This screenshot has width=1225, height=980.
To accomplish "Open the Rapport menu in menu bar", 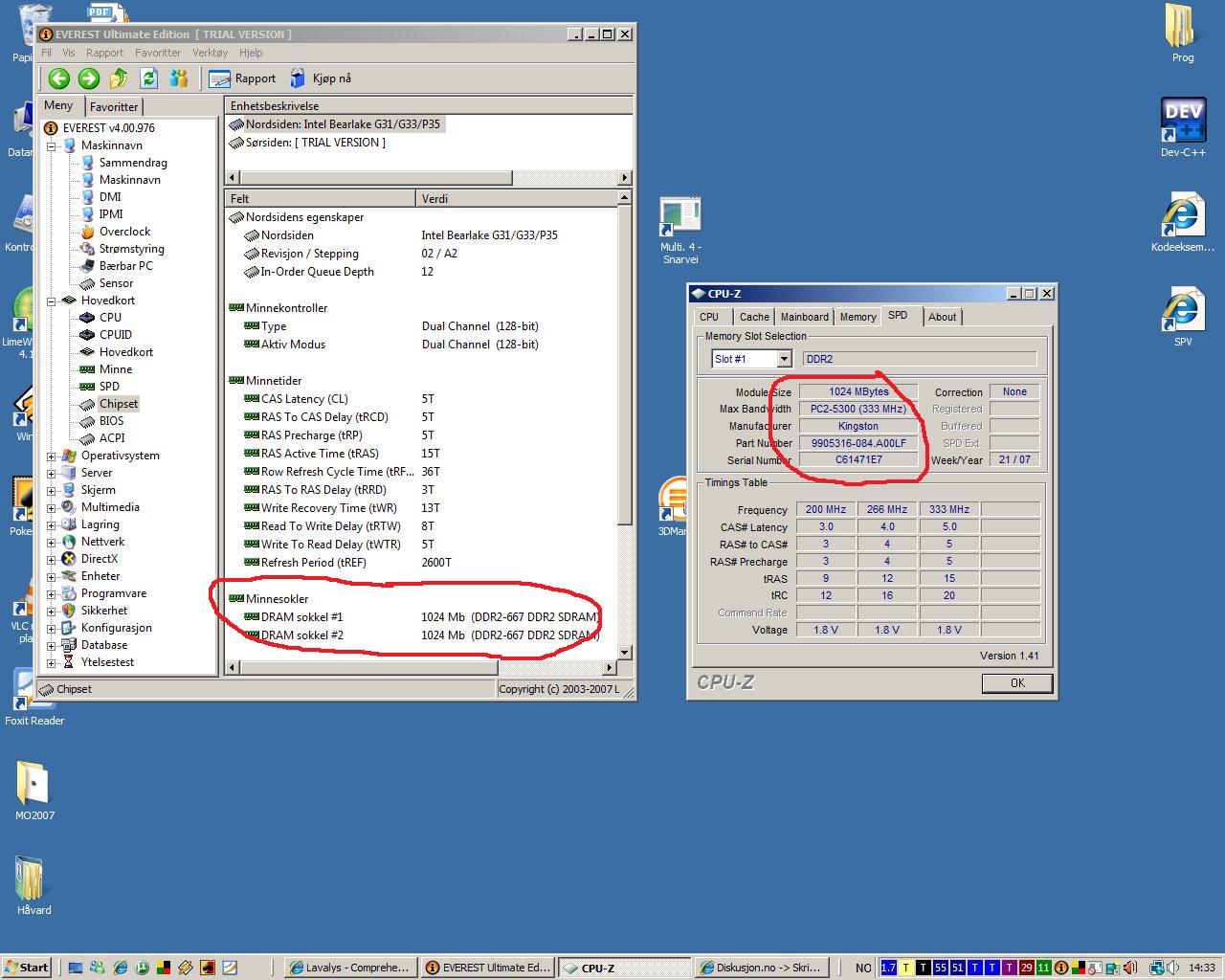I will pyautogui.click(x=104, y=53).
